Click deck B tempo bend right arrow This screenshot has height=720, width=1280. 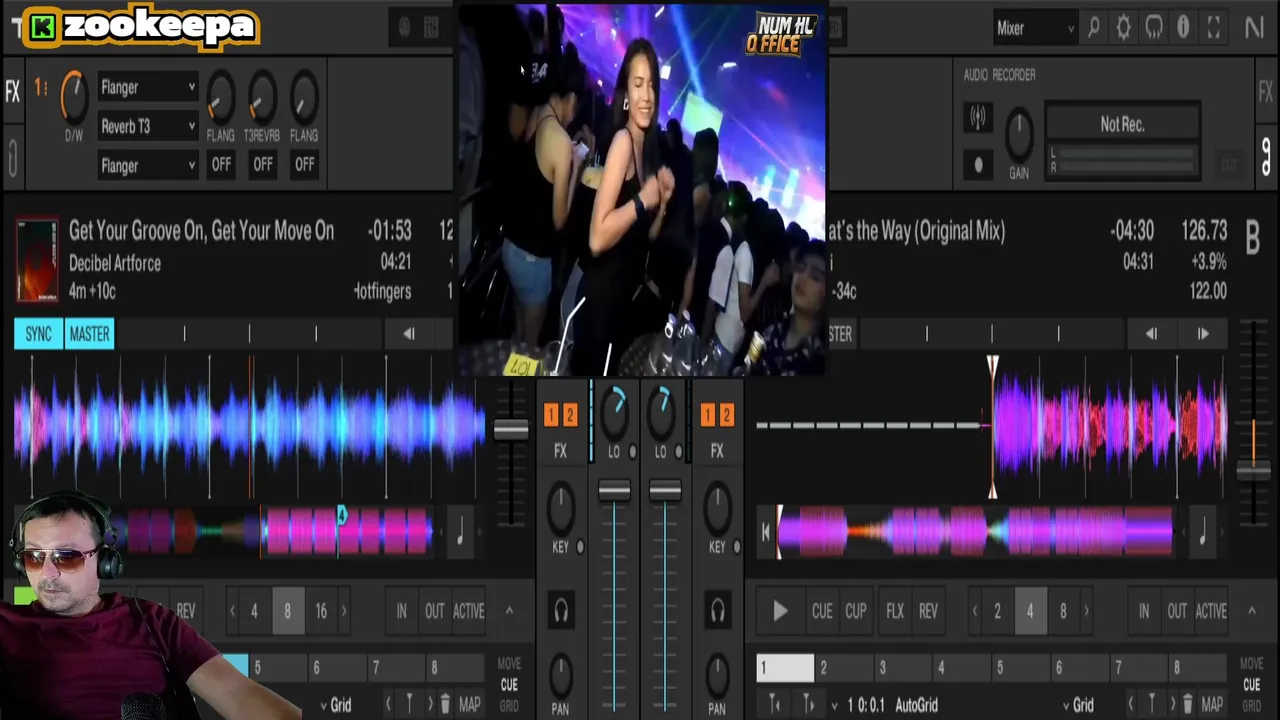(x=1203, y=334)
